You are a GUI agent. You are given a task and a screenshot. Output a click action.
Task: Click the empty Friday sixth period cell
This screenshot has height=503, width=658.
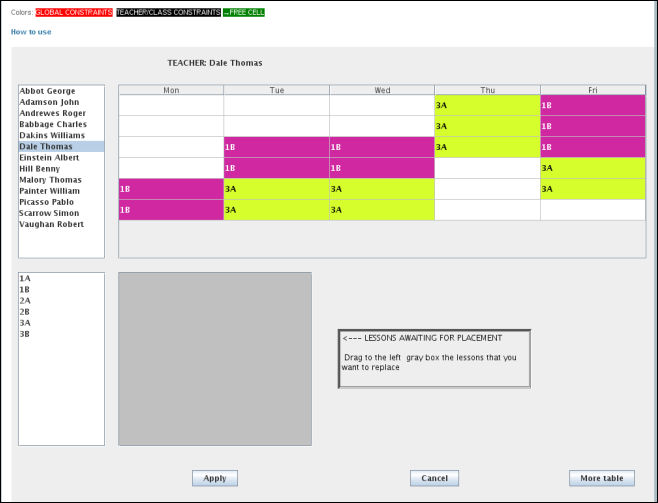click(593, 210)
